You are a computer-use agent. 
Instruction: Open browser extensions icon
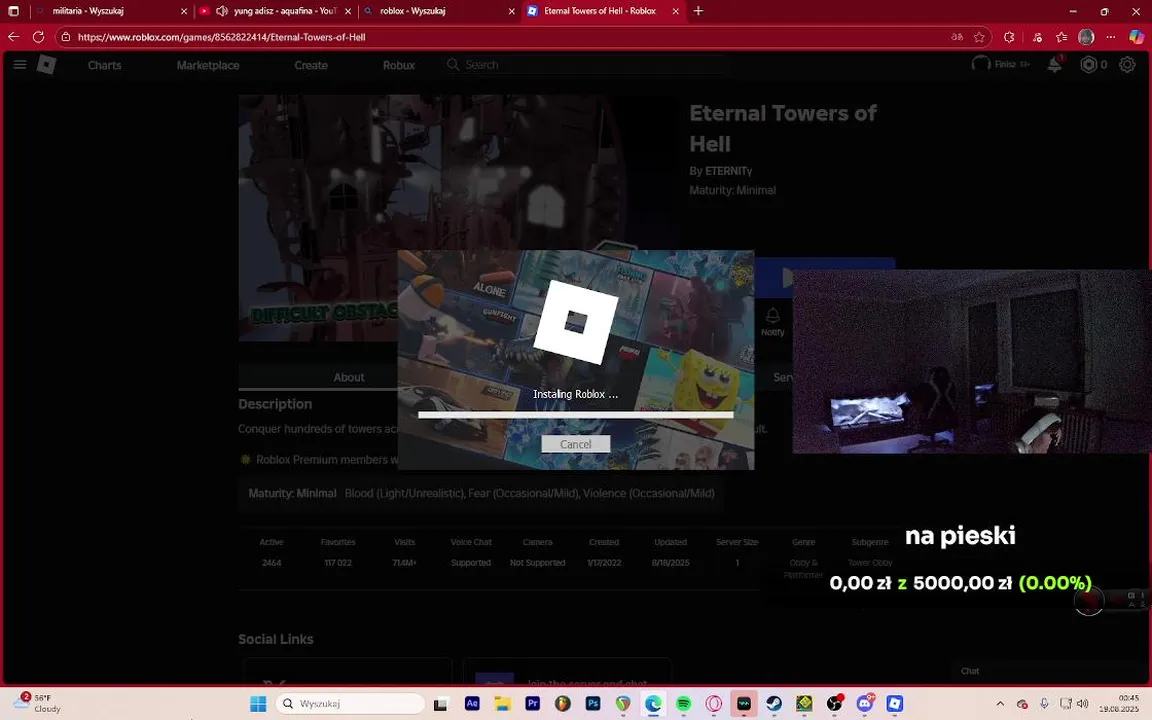point(1009,37)
